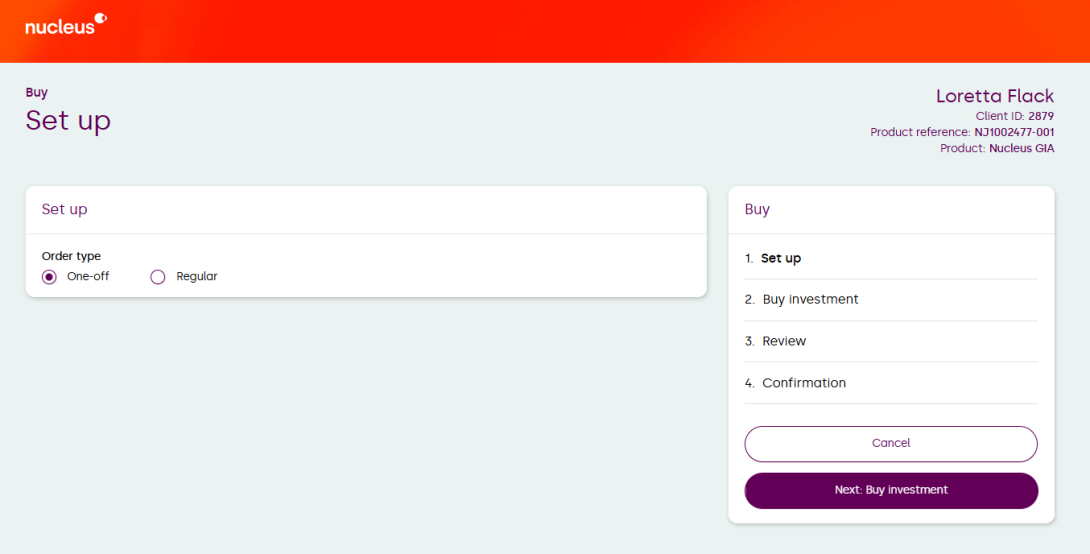Click the 'Set up' card header
This screenshot has height=554, width=1090.
(64, 209)
